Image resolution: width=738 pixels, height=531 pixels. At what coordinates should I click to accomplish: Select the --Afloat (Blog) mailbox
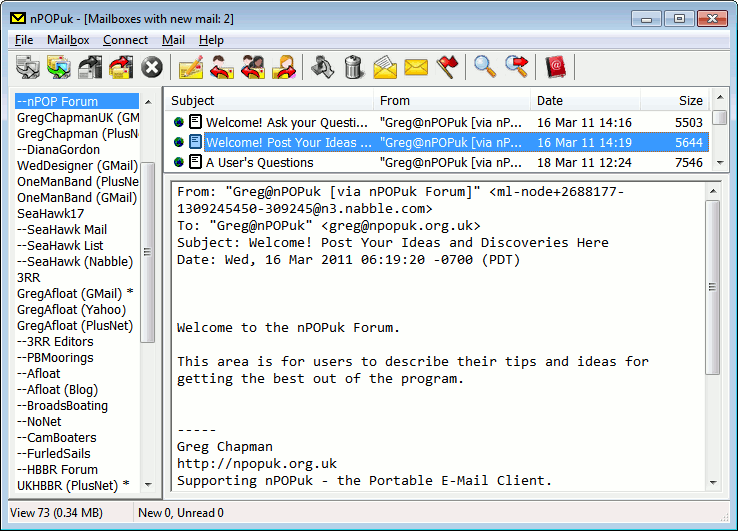pos(77,389)
